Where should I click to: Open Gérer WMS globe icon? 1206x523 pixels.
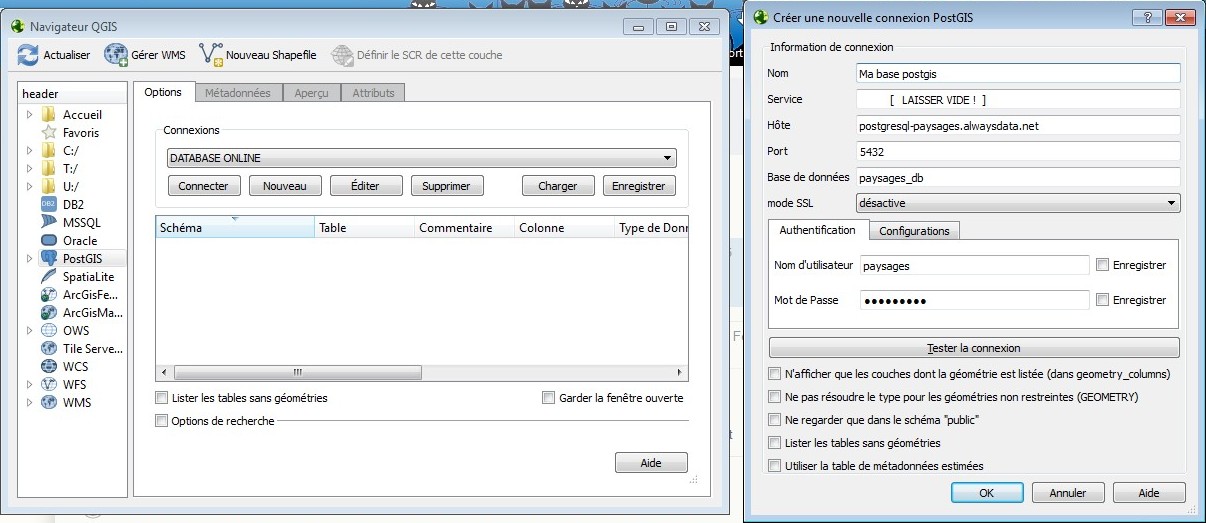116,55
